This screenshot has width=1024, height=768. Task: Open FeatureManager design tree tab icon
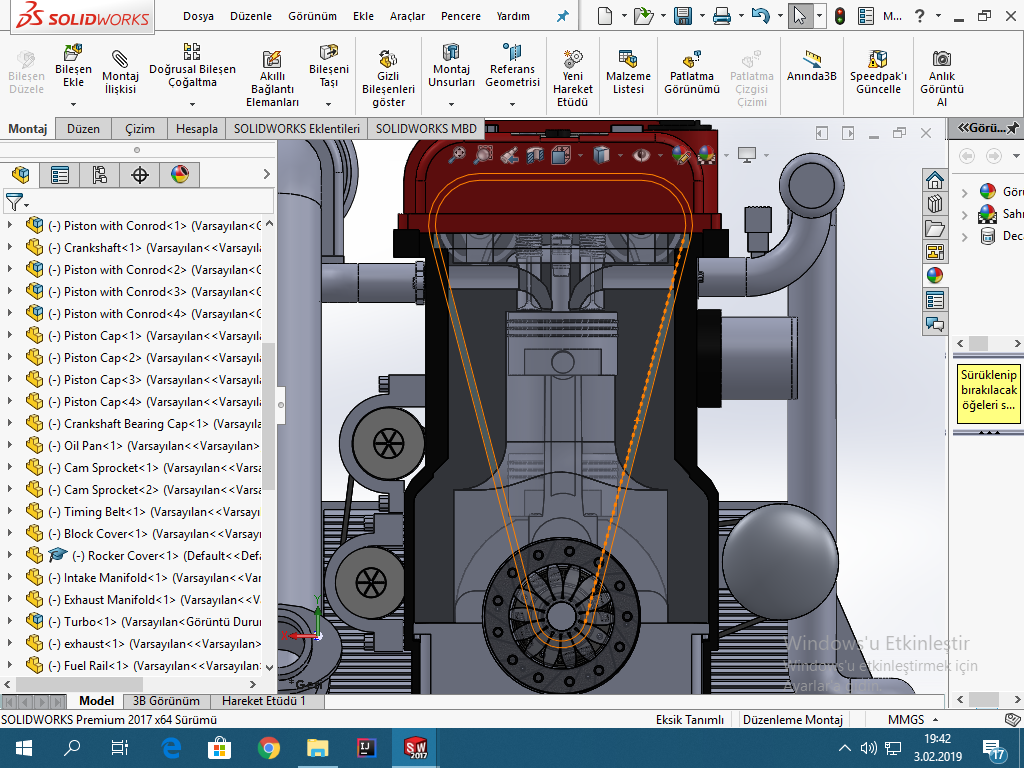pyautogui.click(x=20, y=175)
